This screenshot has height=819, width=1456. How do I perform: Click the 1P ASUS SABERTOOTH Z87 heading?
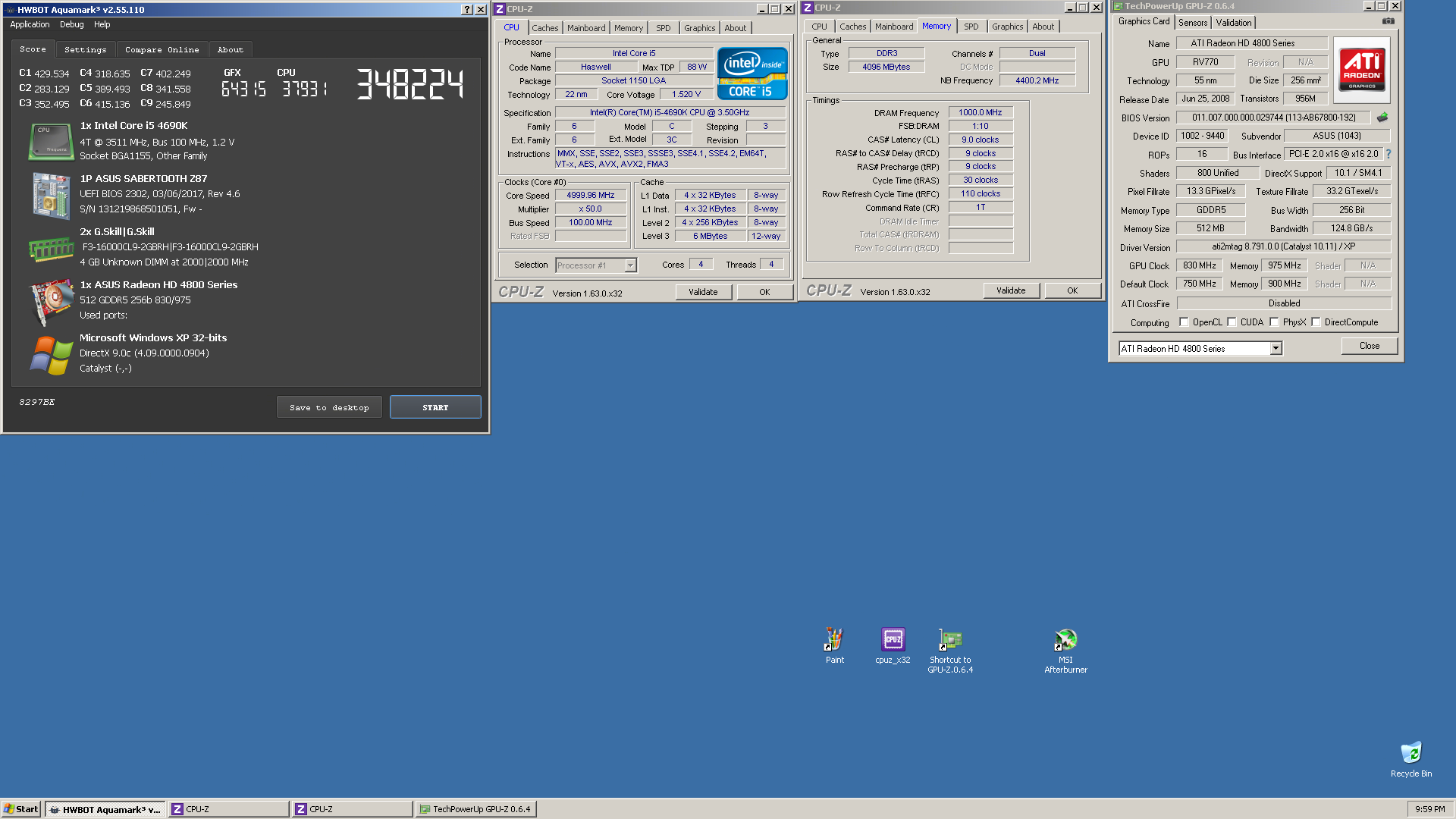[x=143, y=179]
